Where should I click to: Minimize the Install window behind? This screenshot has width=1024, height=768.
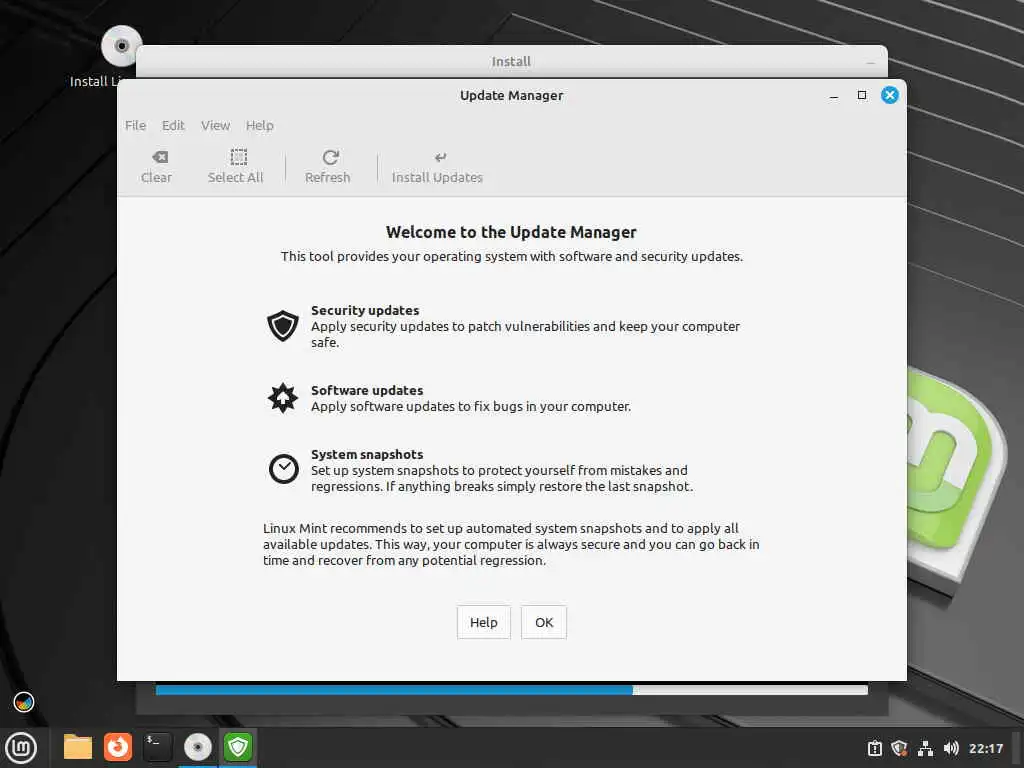click(x=871, y=63)
